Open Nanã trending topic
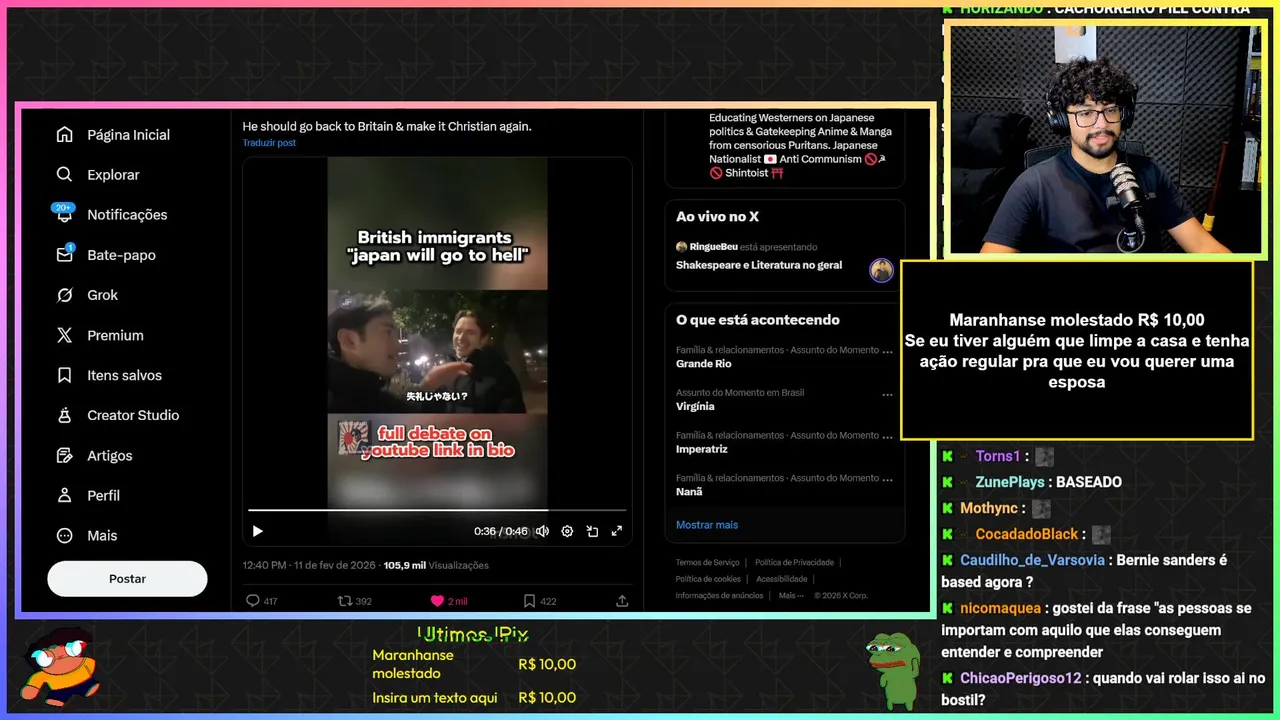 click(x=689, y=492)
